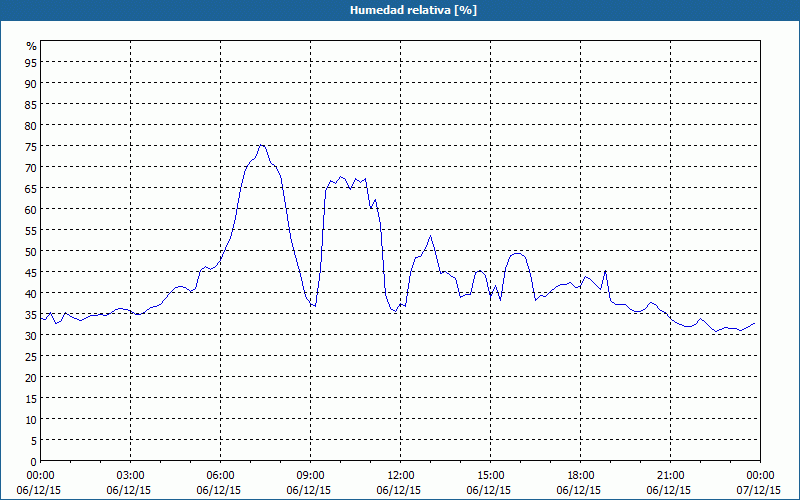Click the 06:00 time label on the x-axis
Image resolution: width=800 pixels, height=500 pixels.
(220, 476)
